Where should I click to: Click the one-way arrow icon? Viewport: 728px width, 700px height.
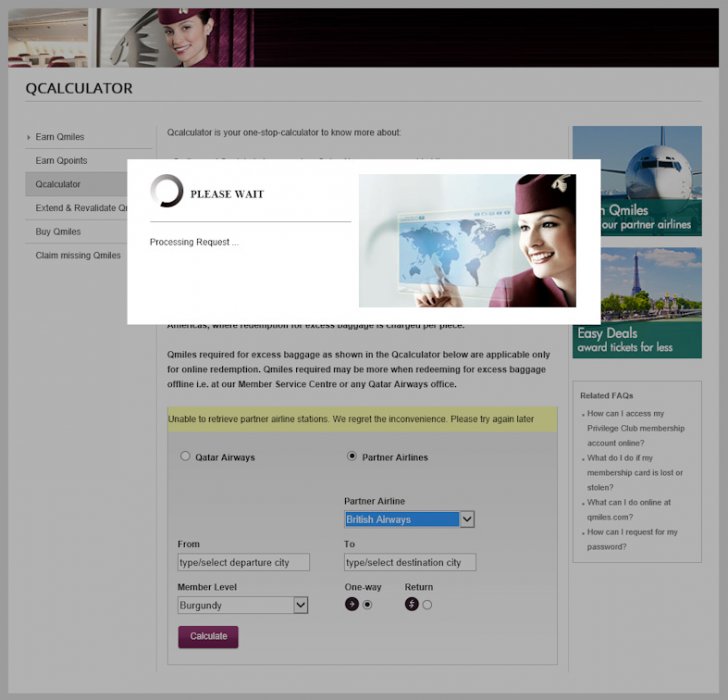pyautogui.click(x=351, y=604)
